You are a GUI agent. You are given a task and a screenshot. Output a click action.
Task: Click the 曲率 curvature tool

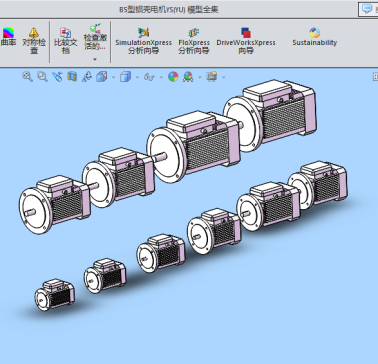point(8,37)
